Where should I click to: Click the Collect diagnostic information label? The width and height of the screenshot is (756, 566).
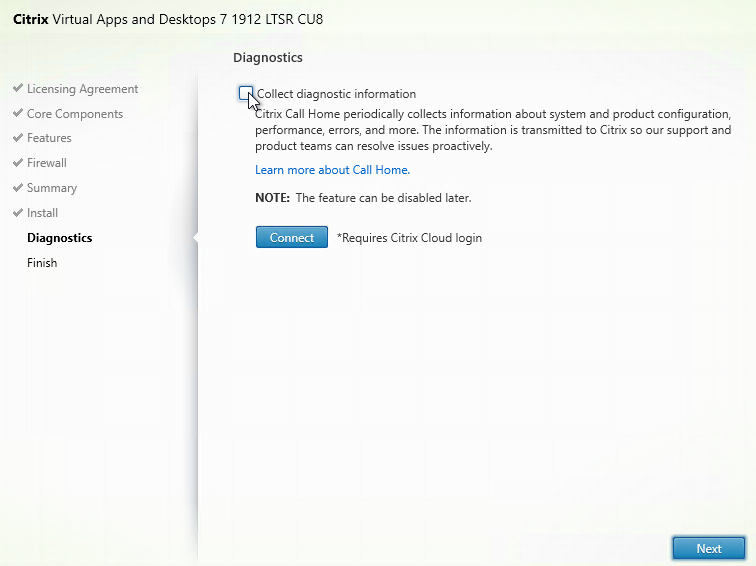click(x=337, y=94)
